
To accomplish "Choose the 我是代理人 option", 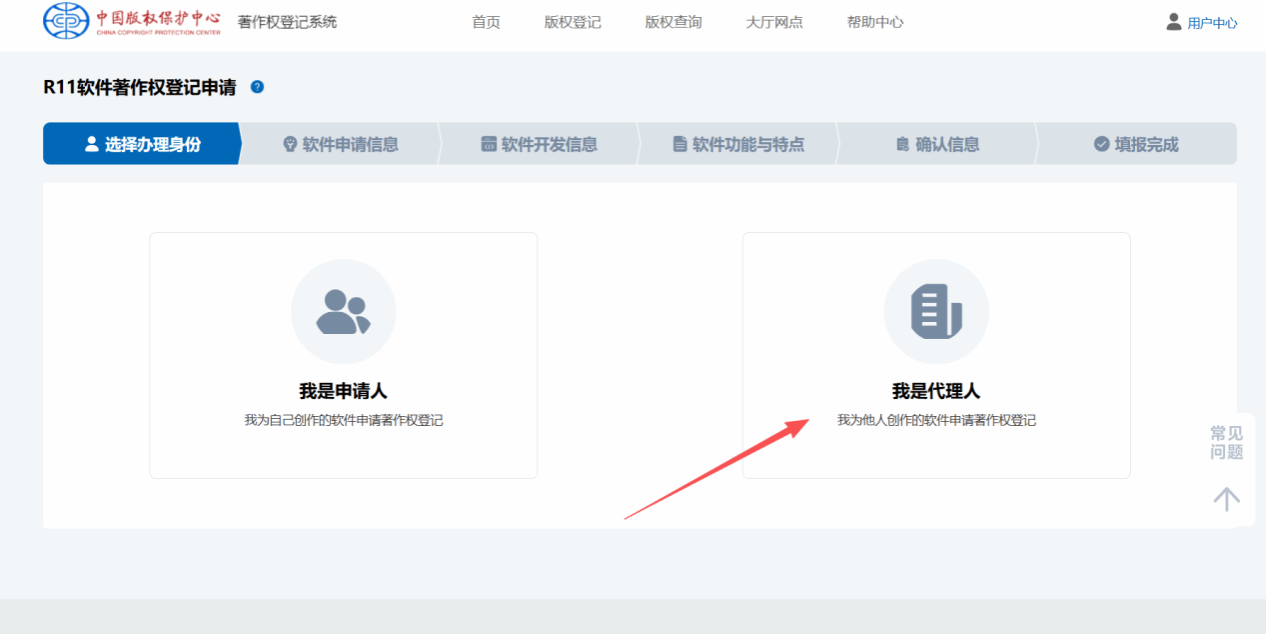I will [x=936, y=355].
